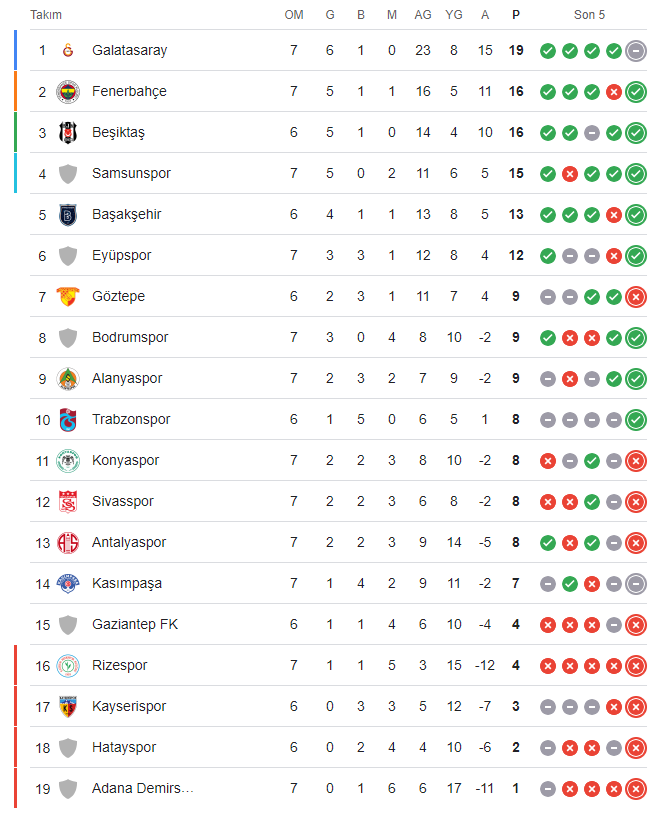Screen dimensions: 671x821
Task: Click the Başakşehir club badge
Action: click(x=68, y=215)
